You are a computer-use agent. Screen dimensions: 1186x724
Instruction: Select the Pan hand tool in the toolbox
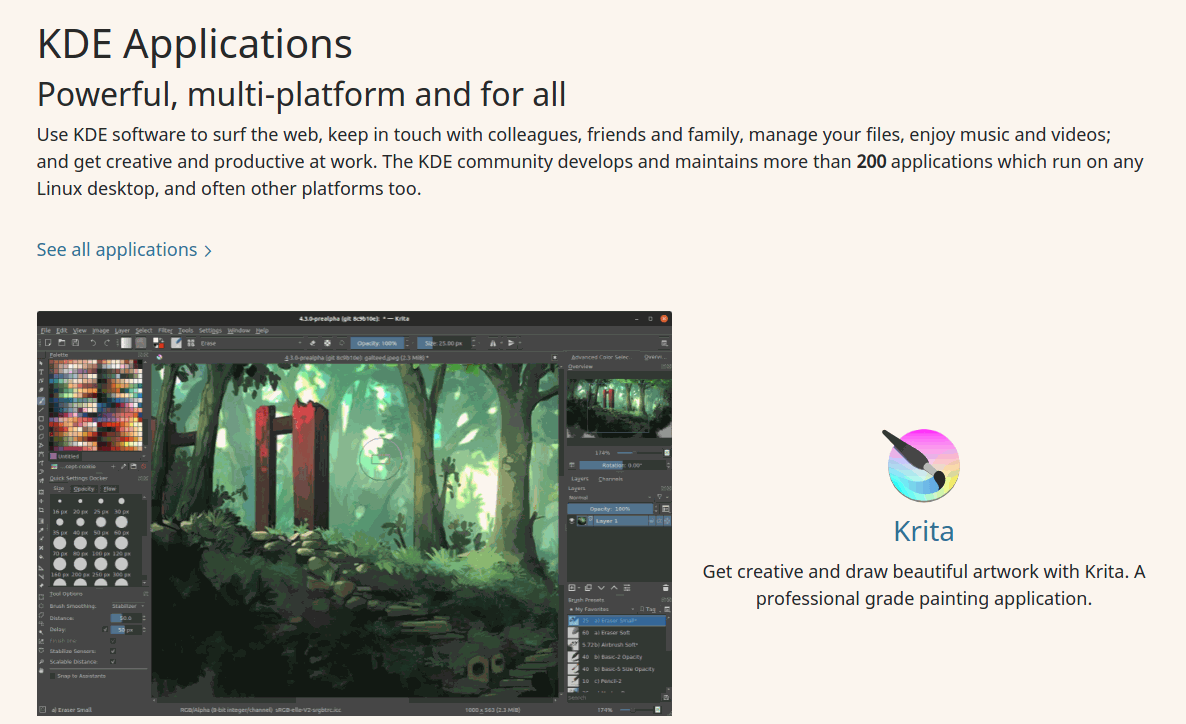click(x=42, y=670)
